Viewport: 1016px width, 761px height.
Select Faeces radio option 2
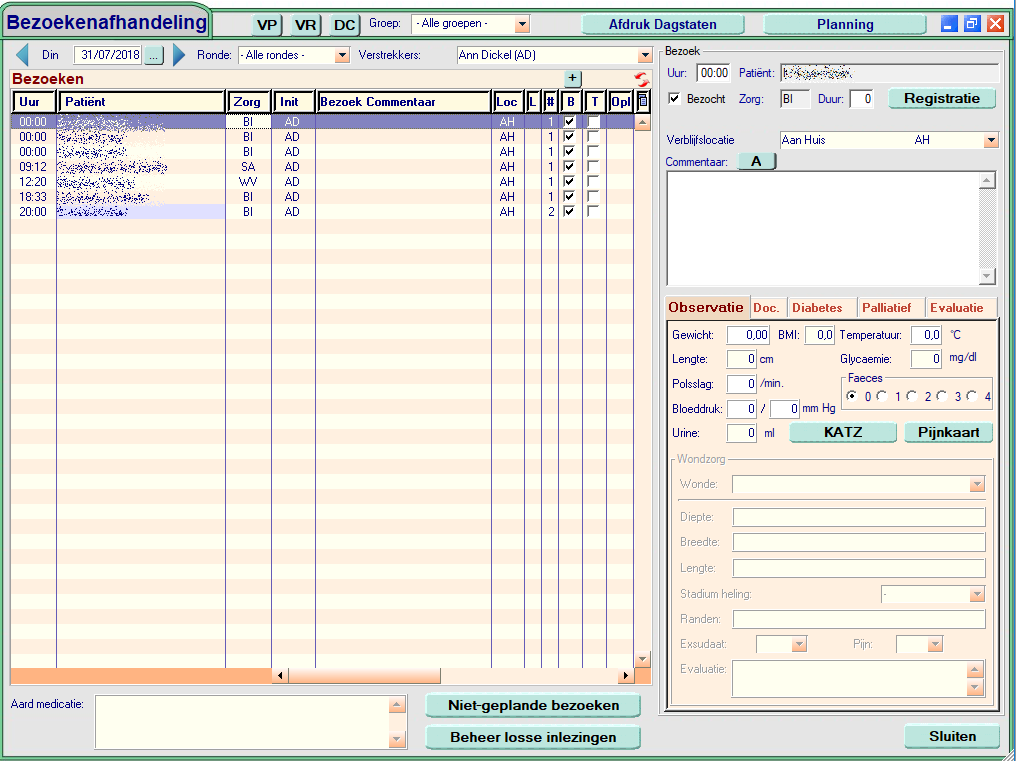point(912,397)
